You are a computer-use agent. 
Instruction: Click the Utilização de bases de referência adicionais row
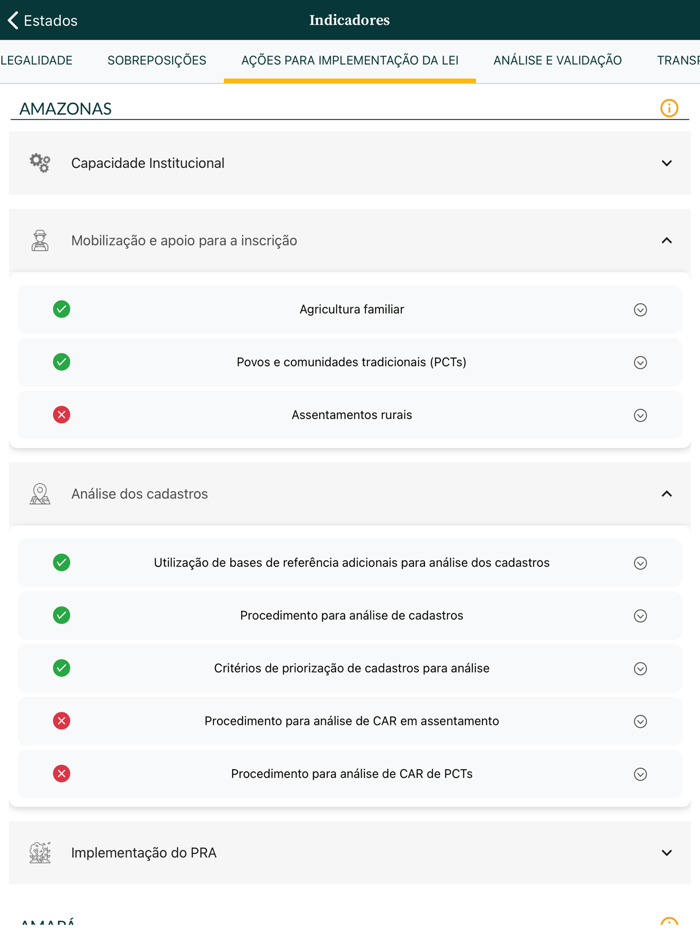coord(350,562)
